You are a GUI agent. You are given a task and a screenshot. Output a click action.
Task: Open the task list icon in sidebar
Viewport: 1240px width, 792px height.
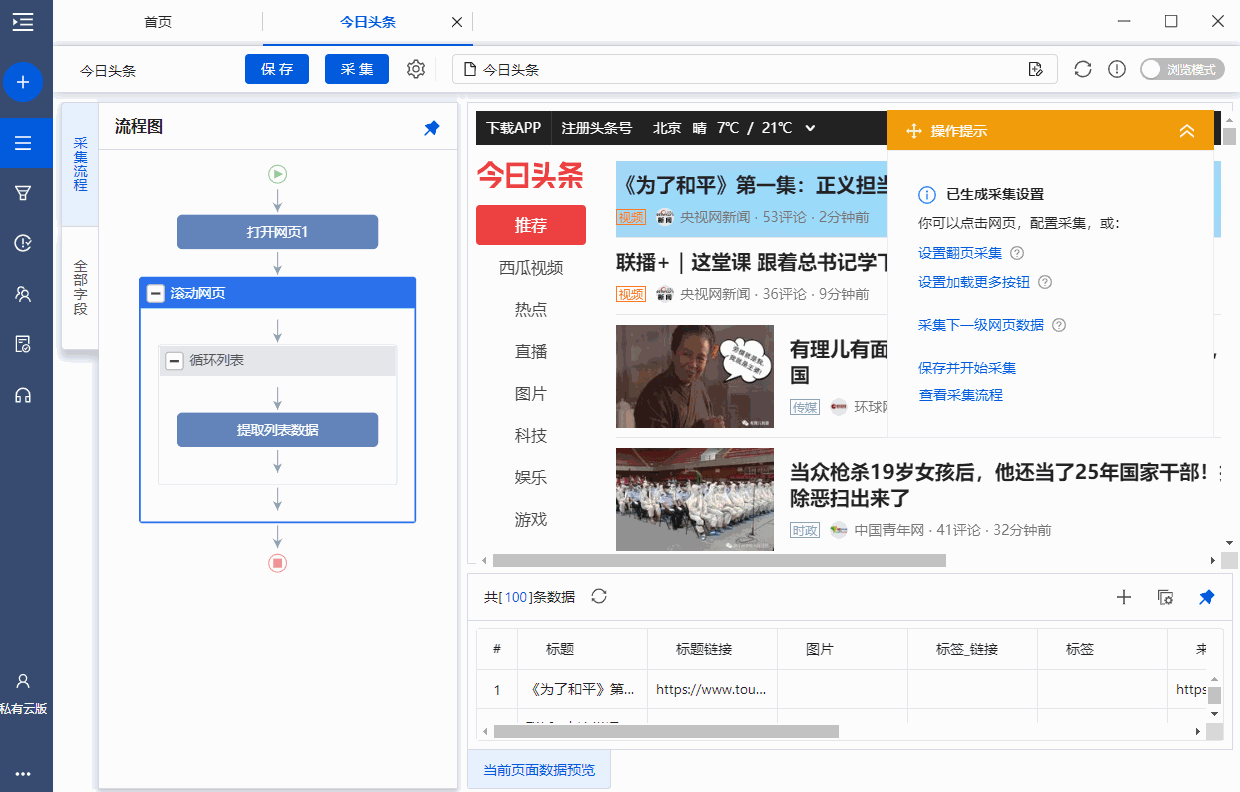click(23, 143)
